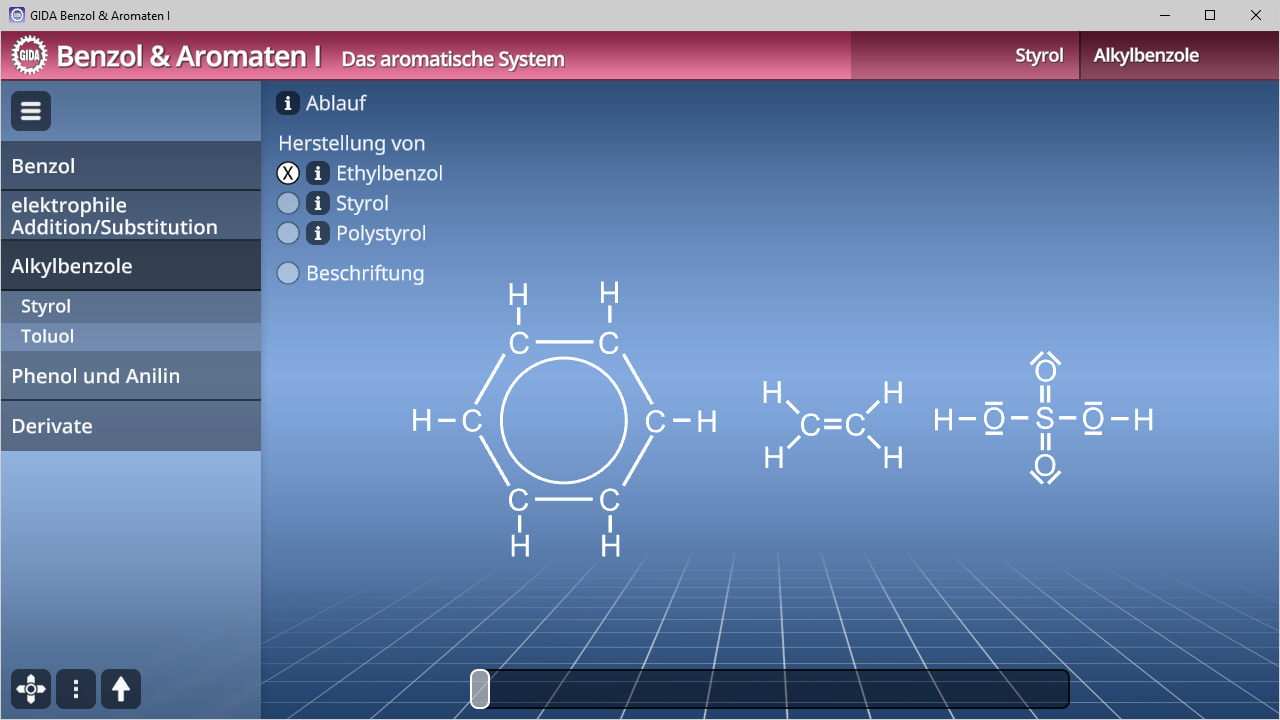Viewport: 1280px width, 720px height.
Task: Click the GIDA gear logo
Action: [x=29, y=55]
